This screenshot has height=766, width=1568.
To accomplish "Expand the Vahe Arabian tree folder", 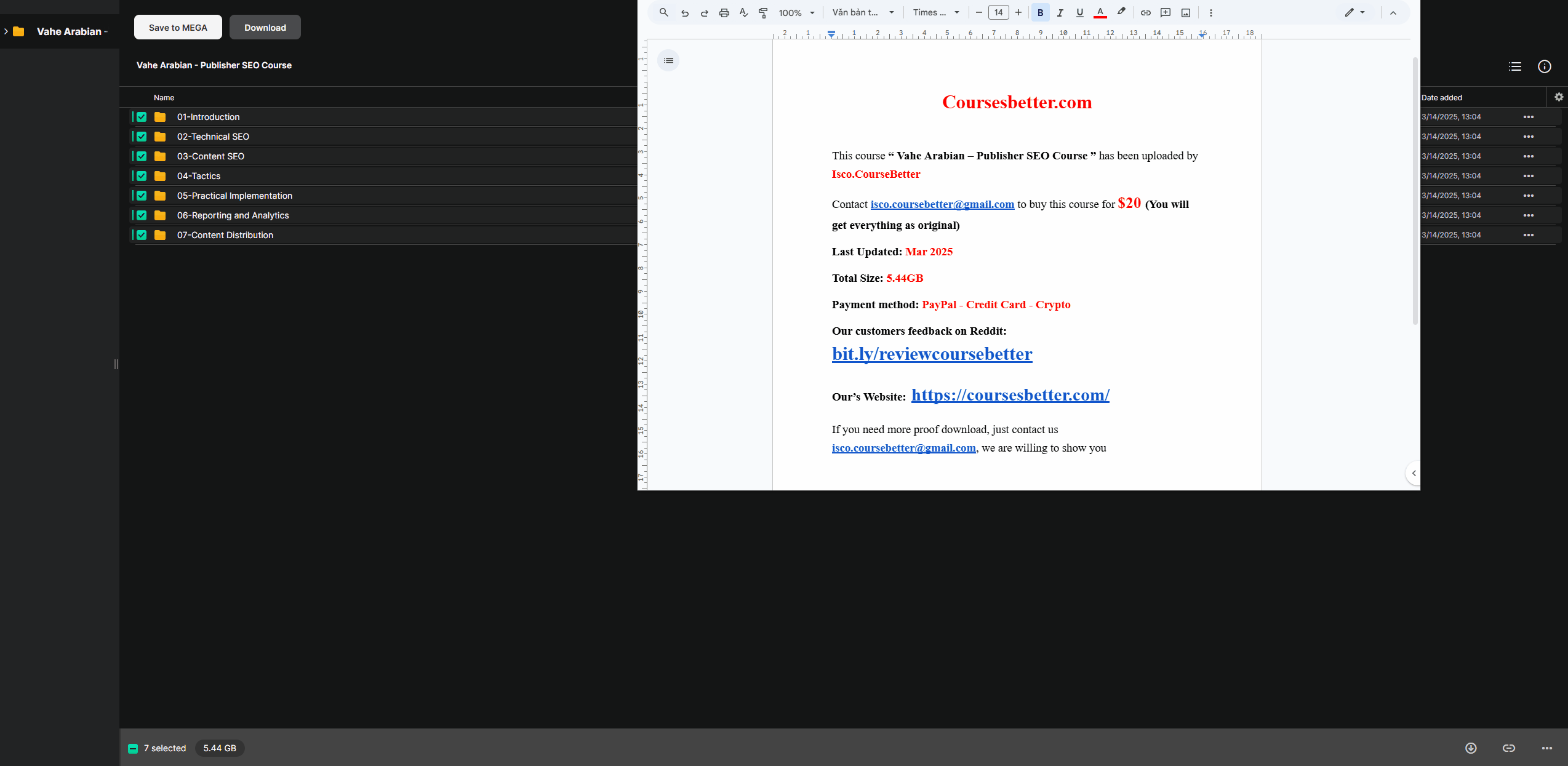I will point(6,31).
